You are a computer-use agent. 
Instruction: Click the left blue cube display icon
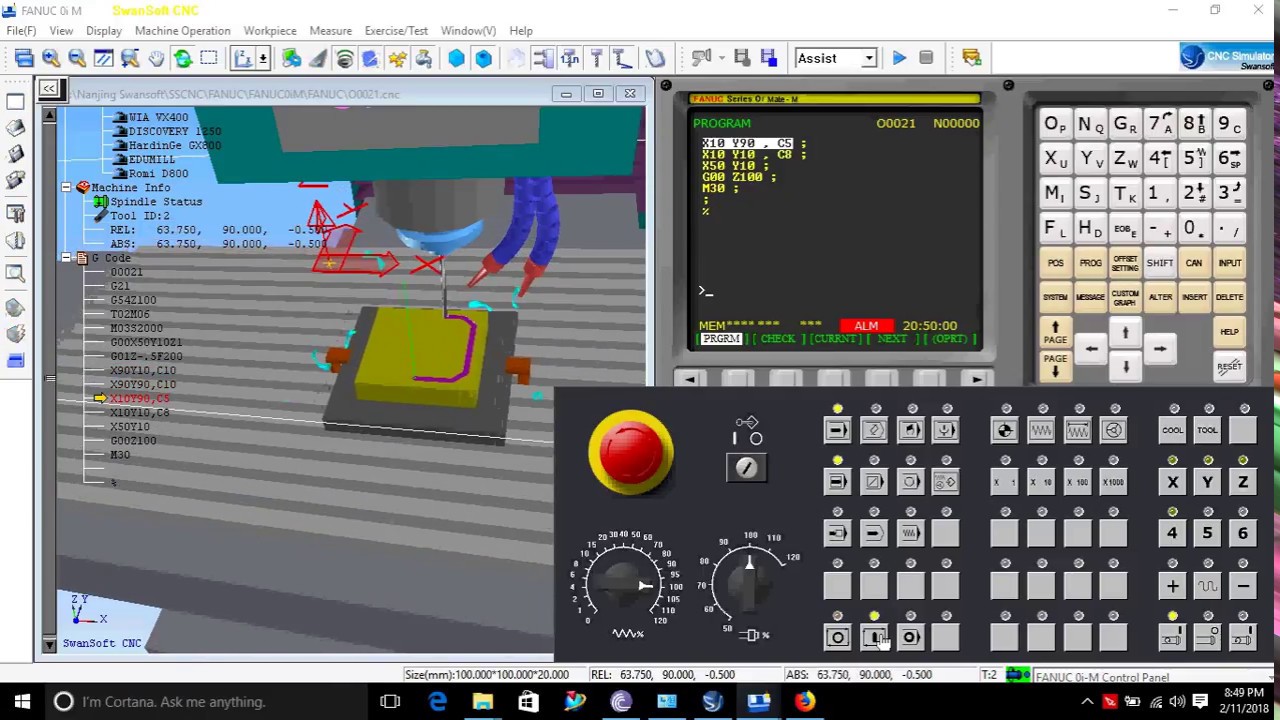456,58
